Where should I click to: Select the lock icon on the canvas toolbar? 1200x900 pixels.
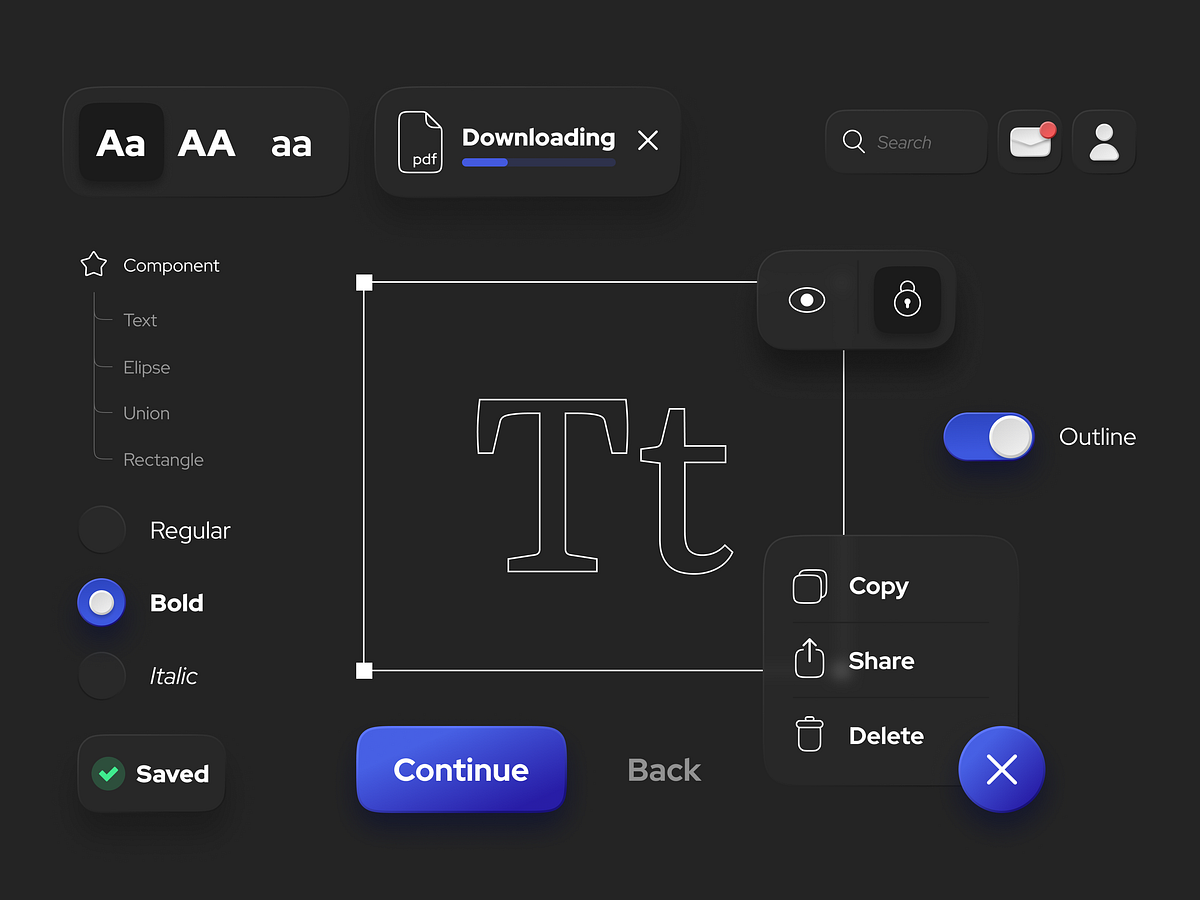[907, 299]
